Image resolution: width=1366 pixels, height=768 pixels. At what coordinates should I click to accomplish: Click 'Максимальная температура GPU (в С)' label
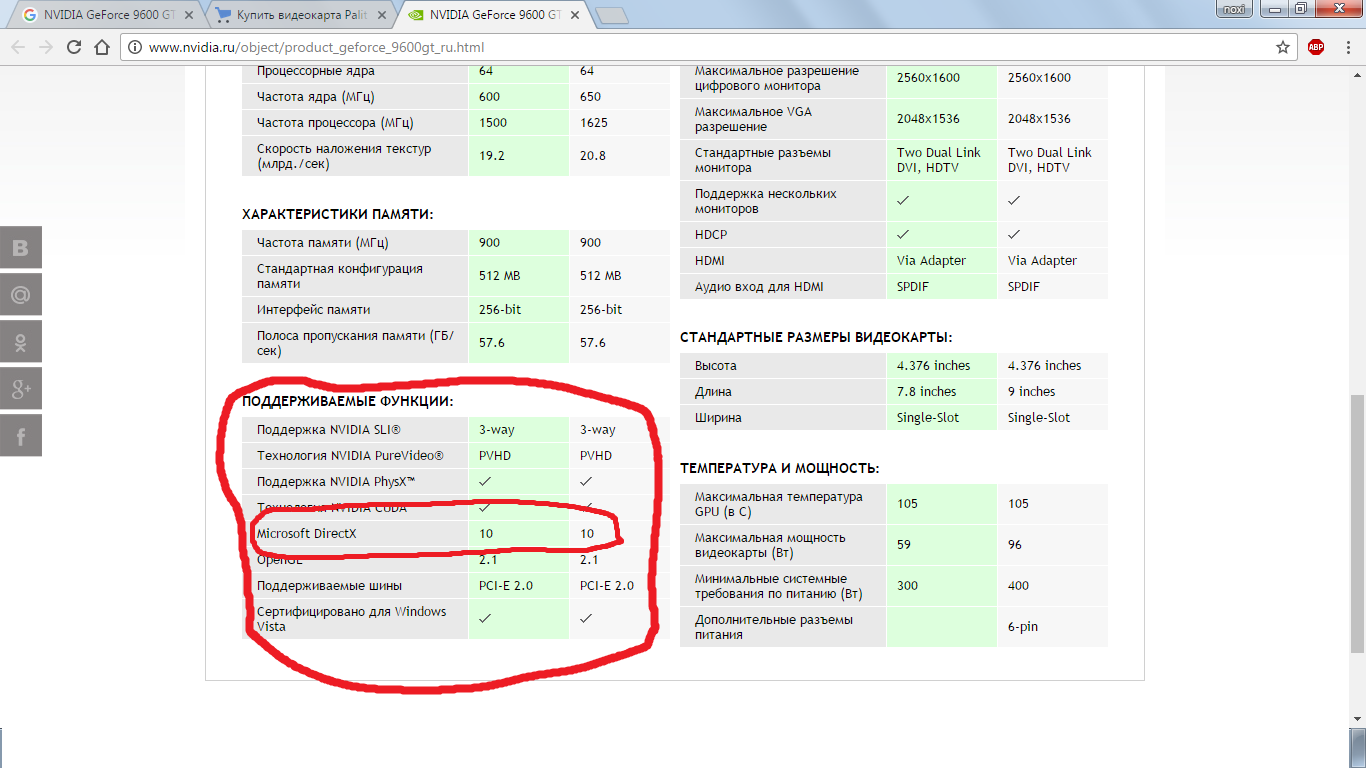coord(778,504)
